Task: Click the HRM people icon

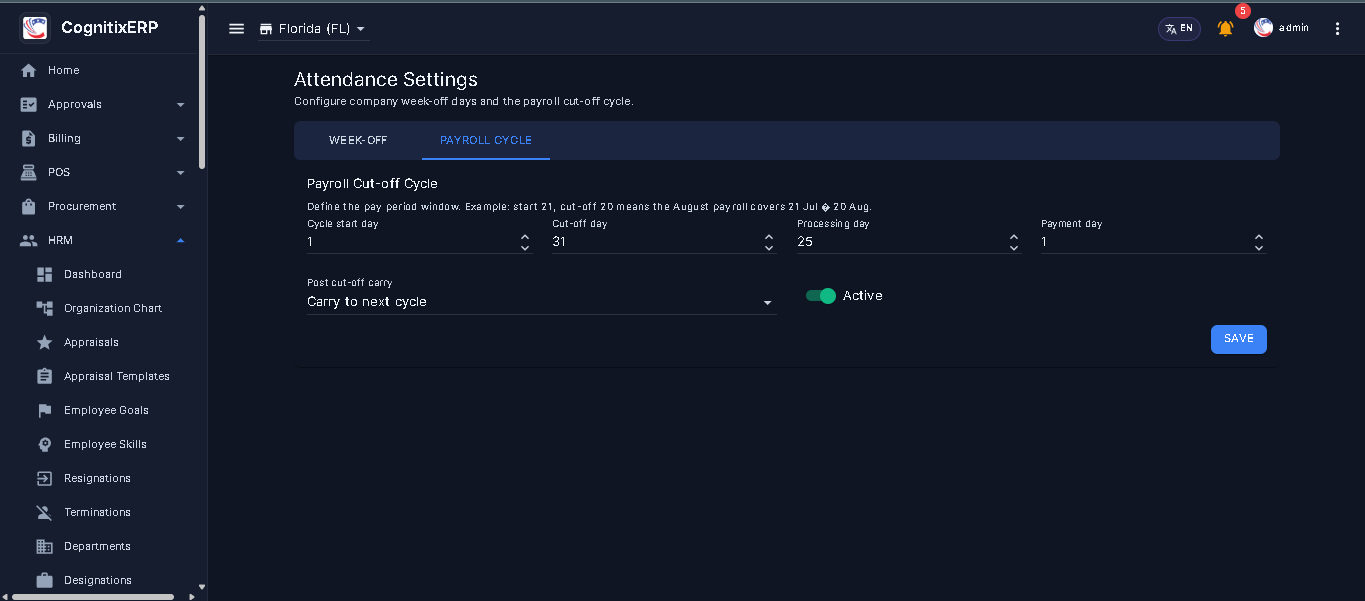Action: (29, 240)
